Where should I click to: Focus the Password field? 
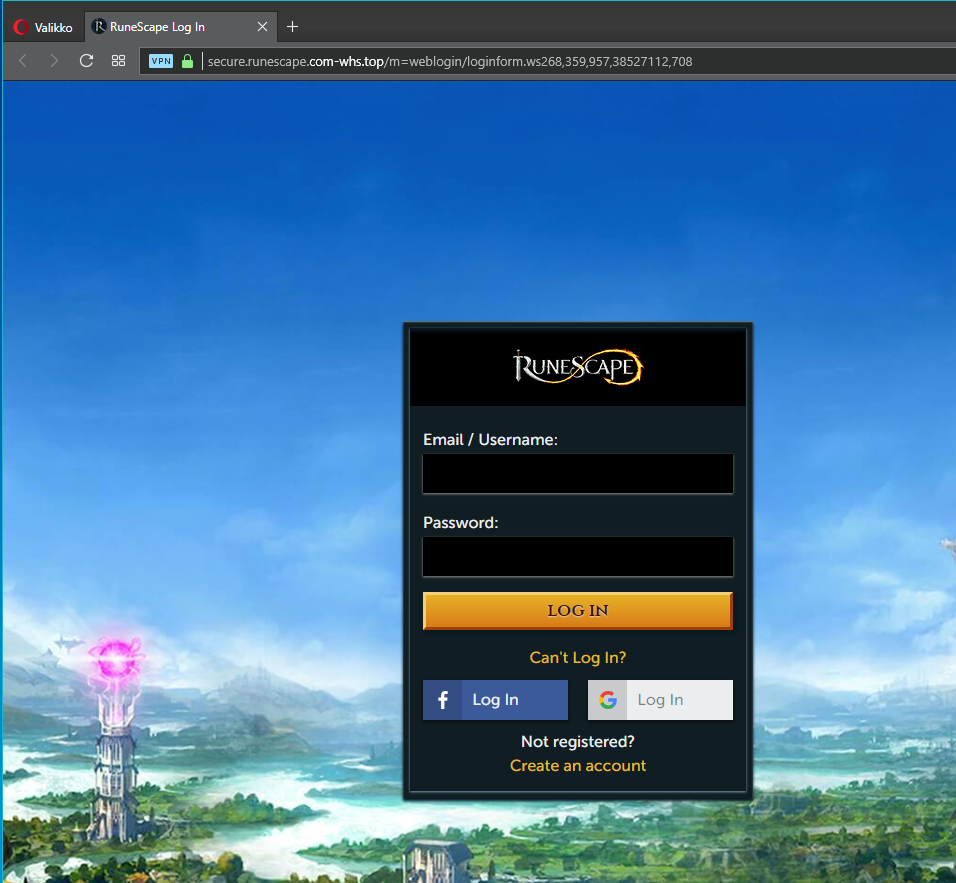[578, 556]
